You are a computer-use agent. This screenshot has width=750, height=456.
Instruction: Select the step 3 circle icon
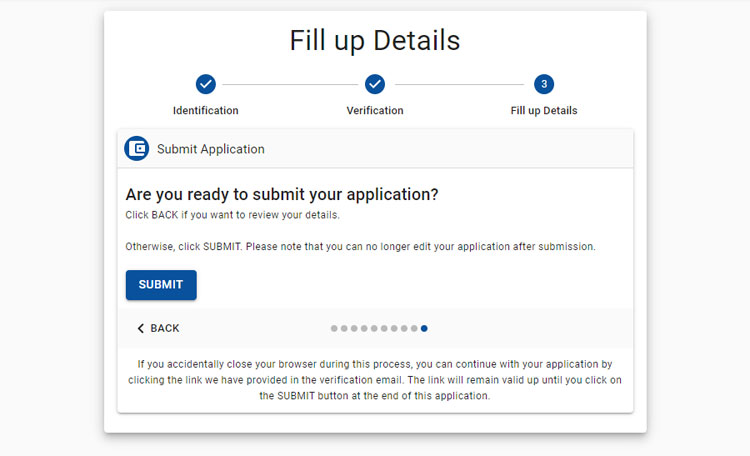coord(544,84)
